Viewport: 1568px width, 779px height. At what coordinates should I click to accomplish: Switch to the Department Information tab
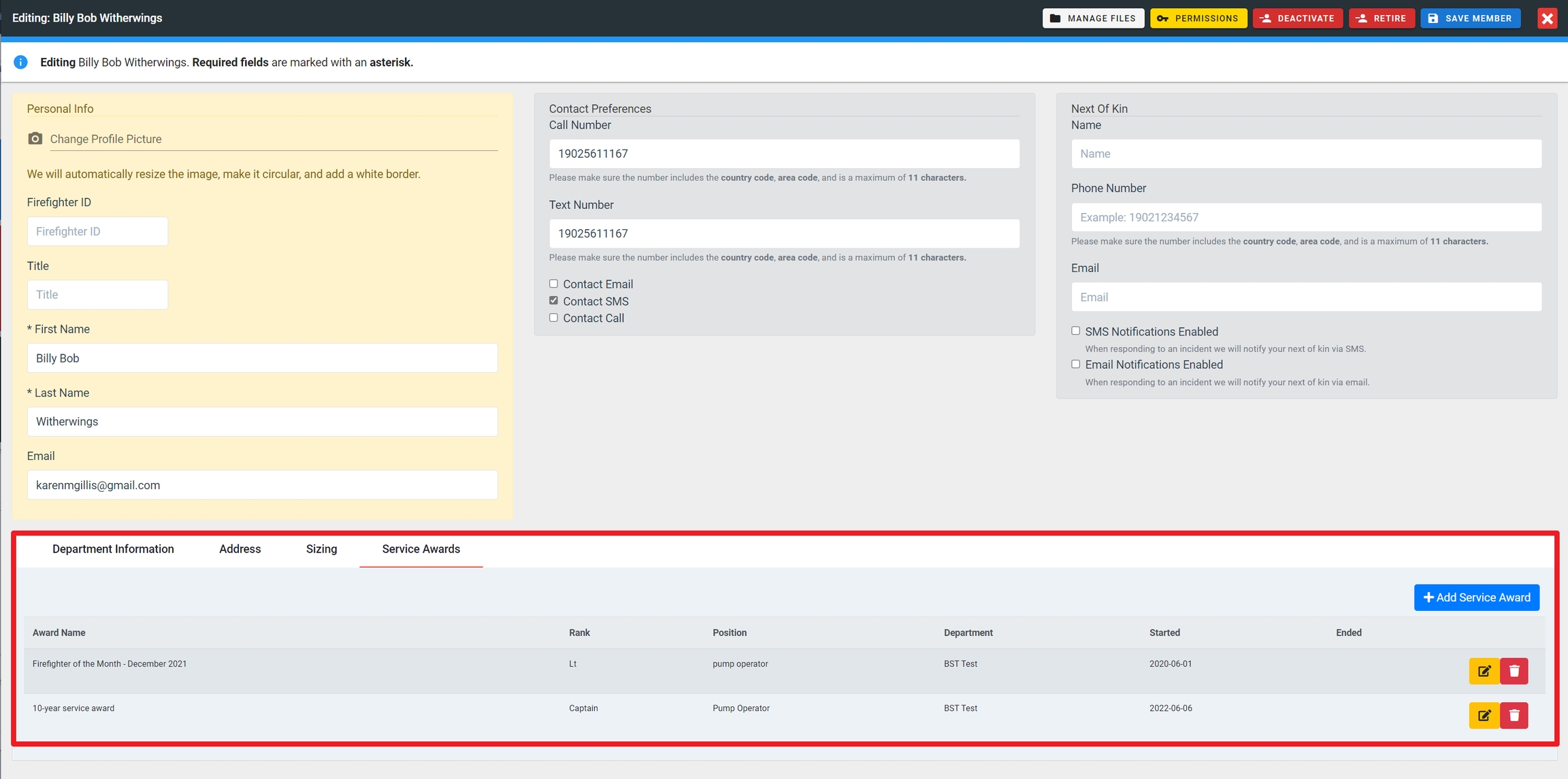pos(113,549)
